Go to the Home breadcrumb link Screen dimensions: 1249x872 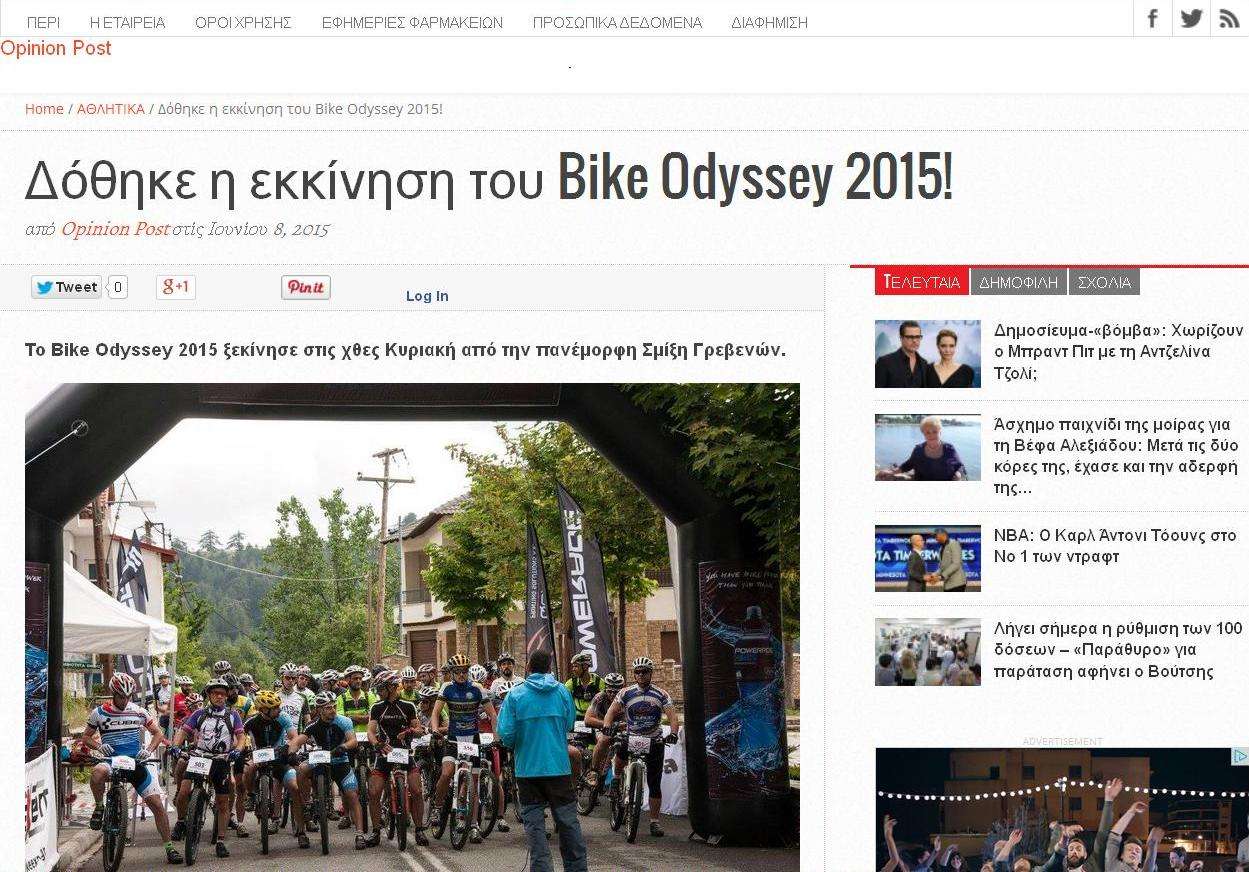click(44, 108)
